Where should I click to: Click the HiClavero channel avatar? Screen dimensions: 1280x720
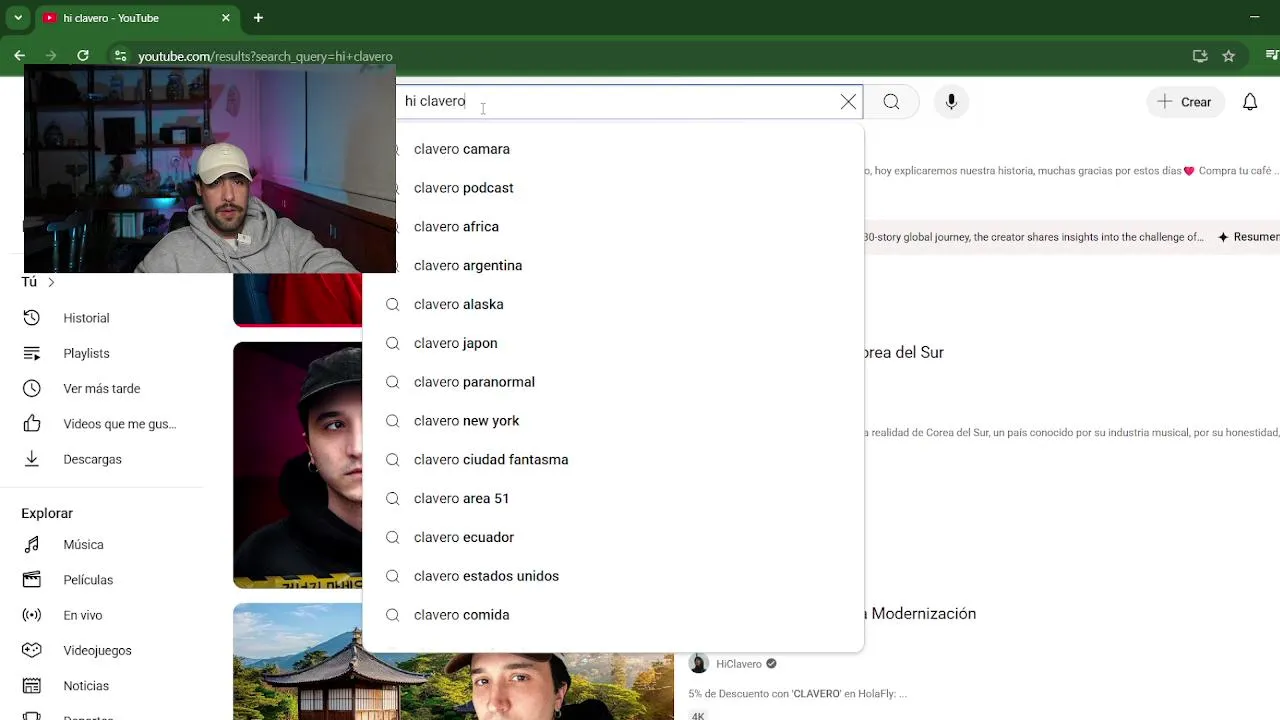699,664
